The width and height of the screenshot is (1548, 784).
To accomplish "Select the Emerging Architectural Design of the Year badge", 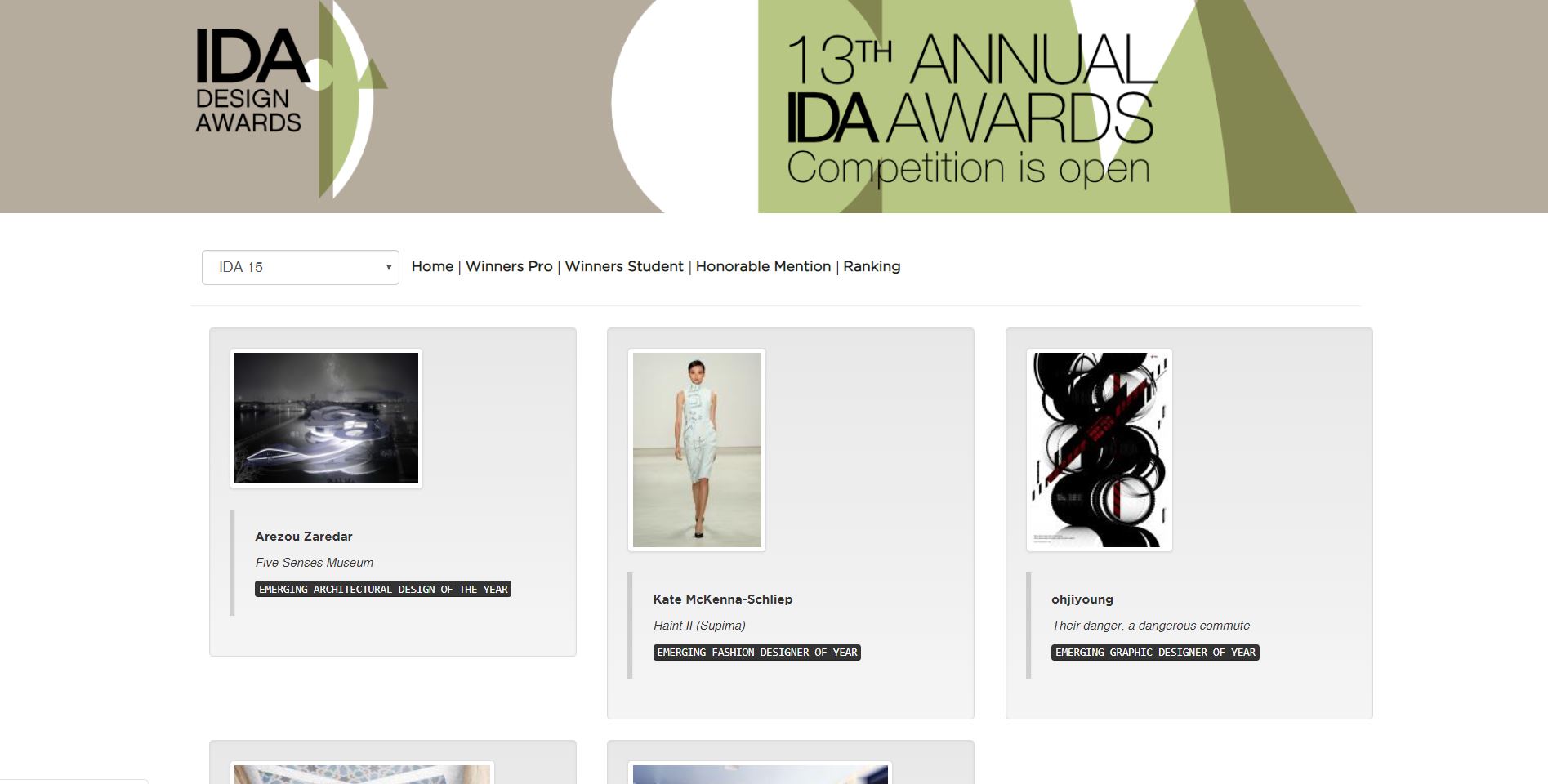I will point(383,589).
